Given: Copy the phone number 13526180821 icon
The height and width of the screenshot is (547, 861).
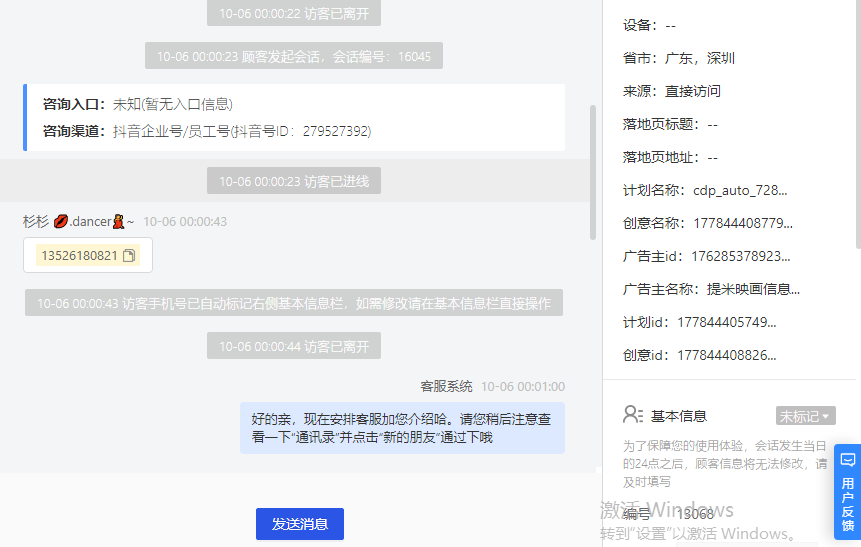Looking at the screenshot, I should (129, 255).
